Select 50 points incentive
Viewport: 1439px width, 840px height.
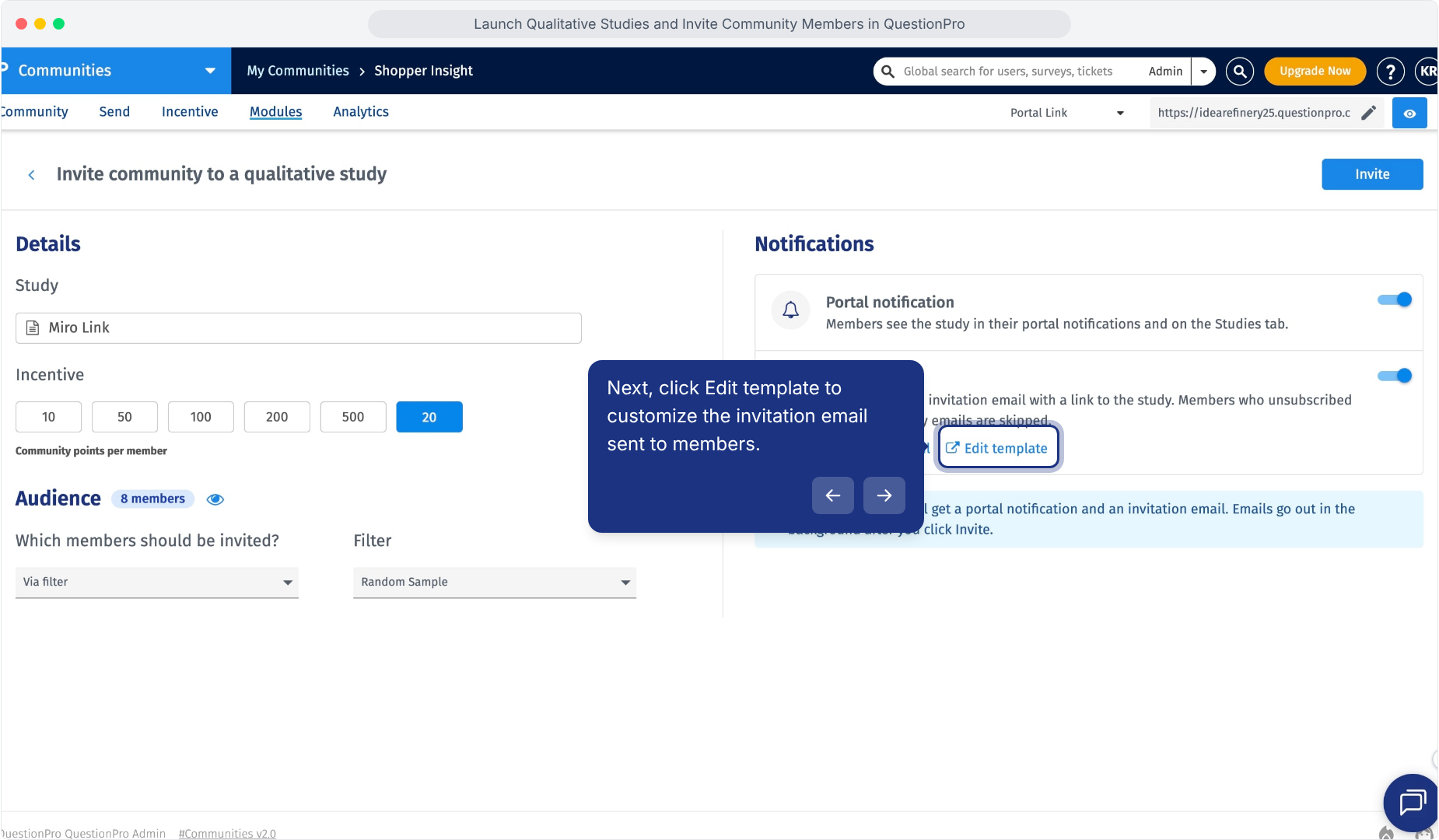pyautogui.click(x=124, y=417)
